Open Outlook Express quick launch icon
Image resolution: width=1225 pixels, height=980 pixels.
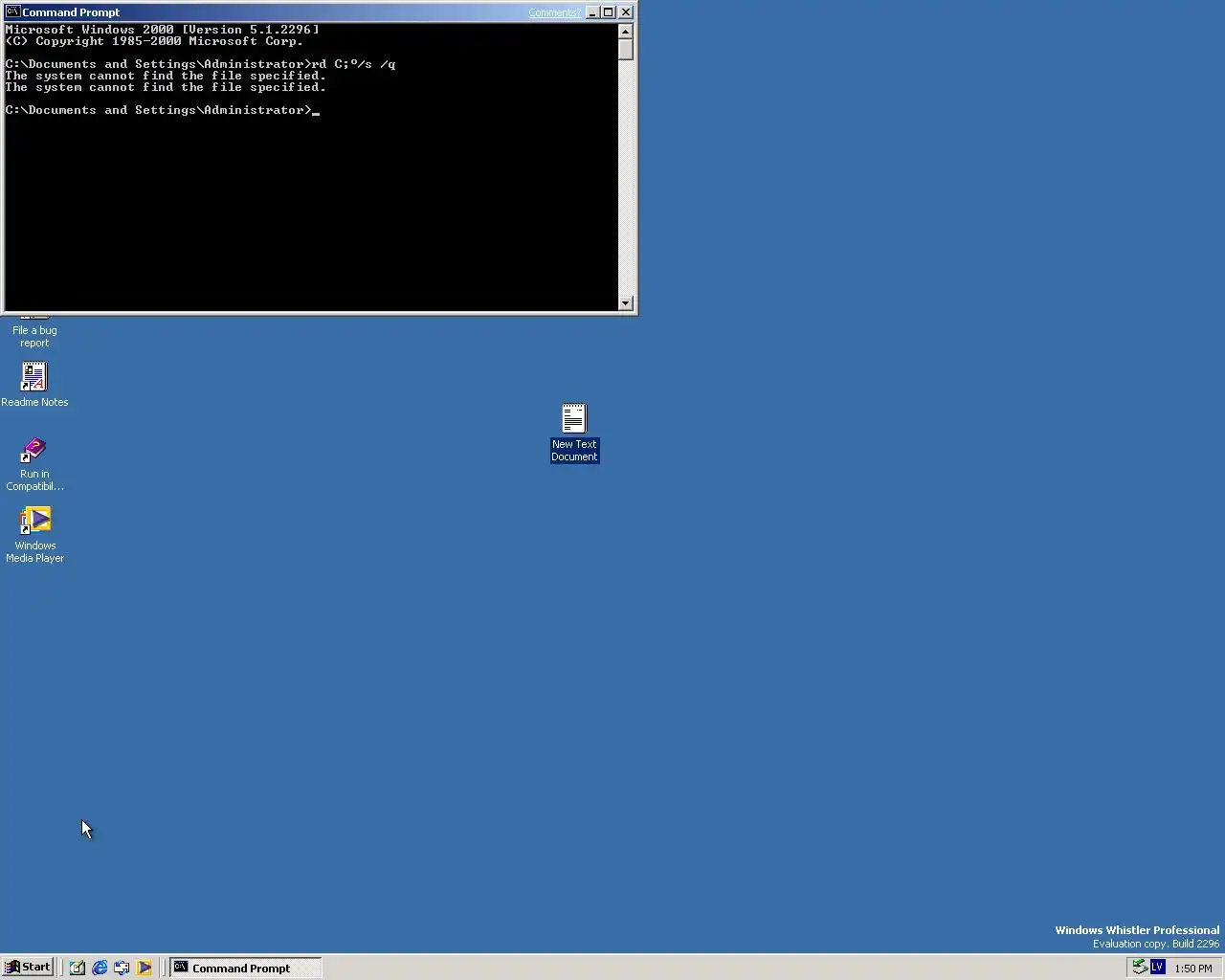pos(122,968)
